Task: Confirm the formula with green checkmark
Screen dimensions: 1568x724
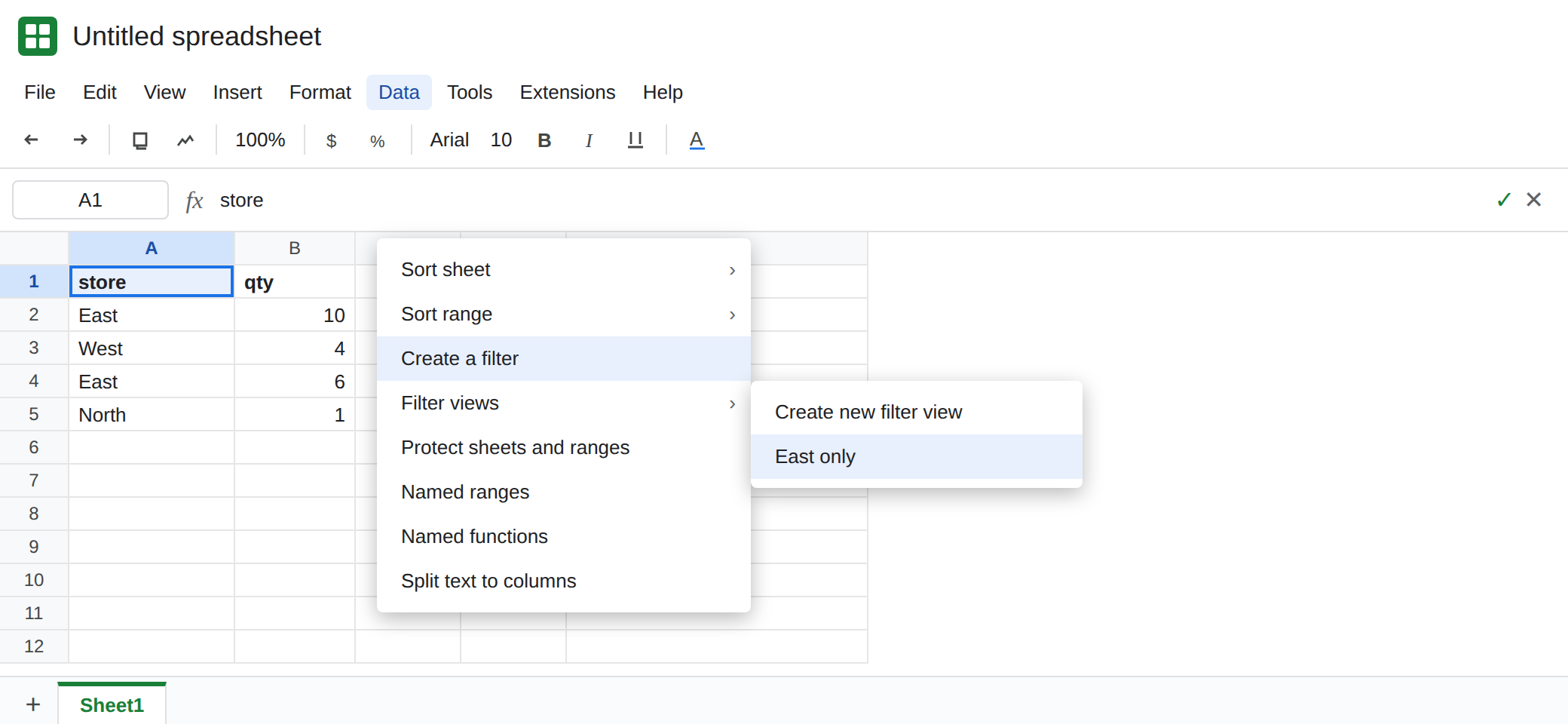Action: (1504, 200)
